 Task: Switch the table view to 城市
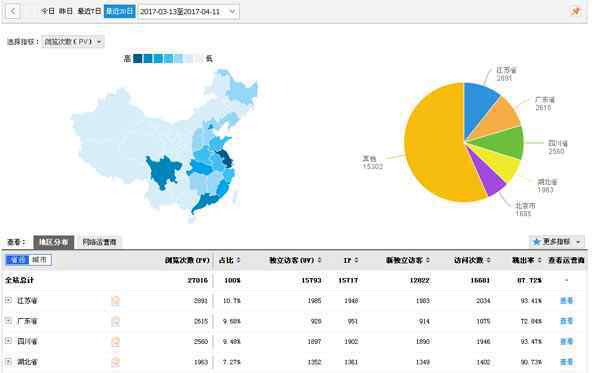point(40,260)
